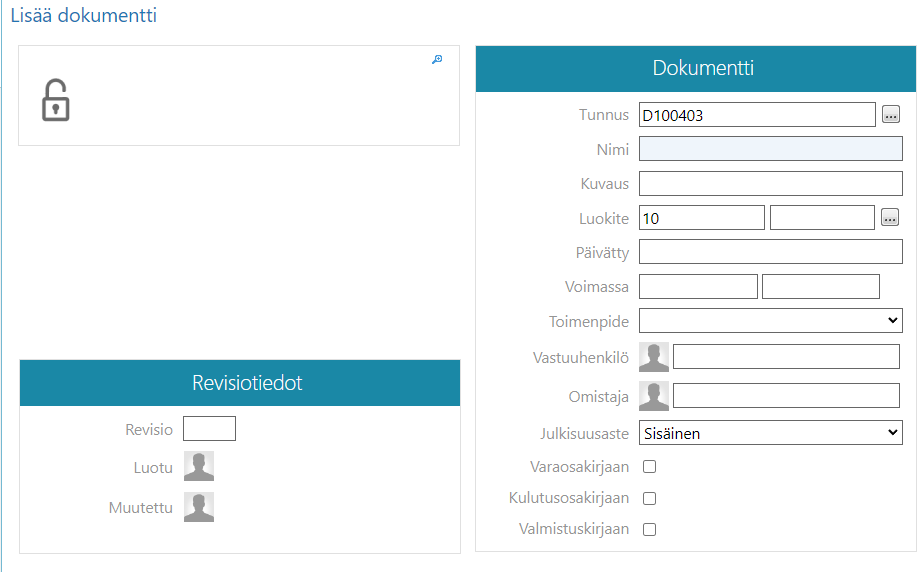924x572 pixels.
Task: Click the Luotu user avatar icon
Action: pos(199,467)
